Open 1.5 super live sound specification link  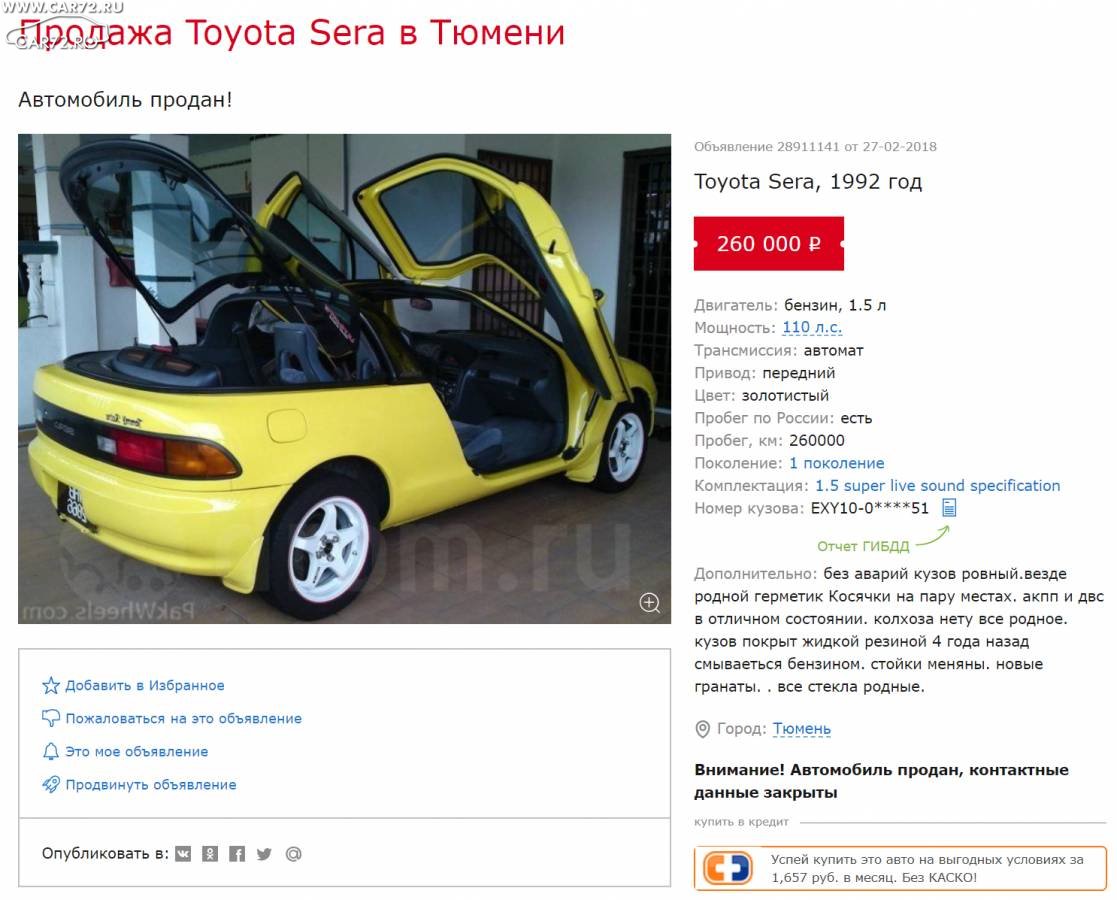tap(937, 486)
